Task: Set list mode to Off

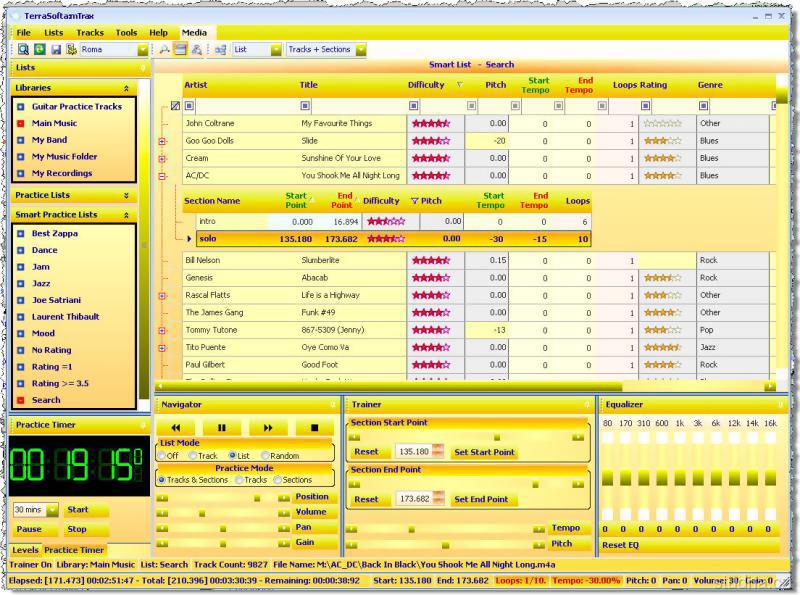Action: [162, 455]
